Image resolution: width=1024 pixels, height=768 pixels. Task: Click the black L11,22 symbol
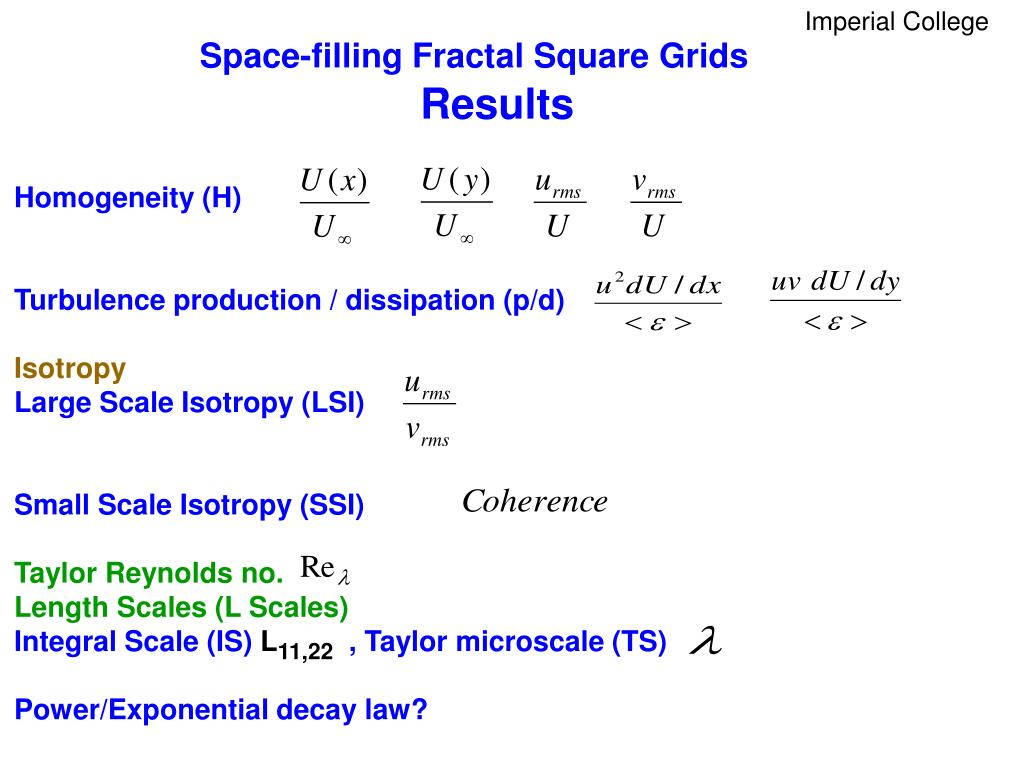(x=297, y=645)
